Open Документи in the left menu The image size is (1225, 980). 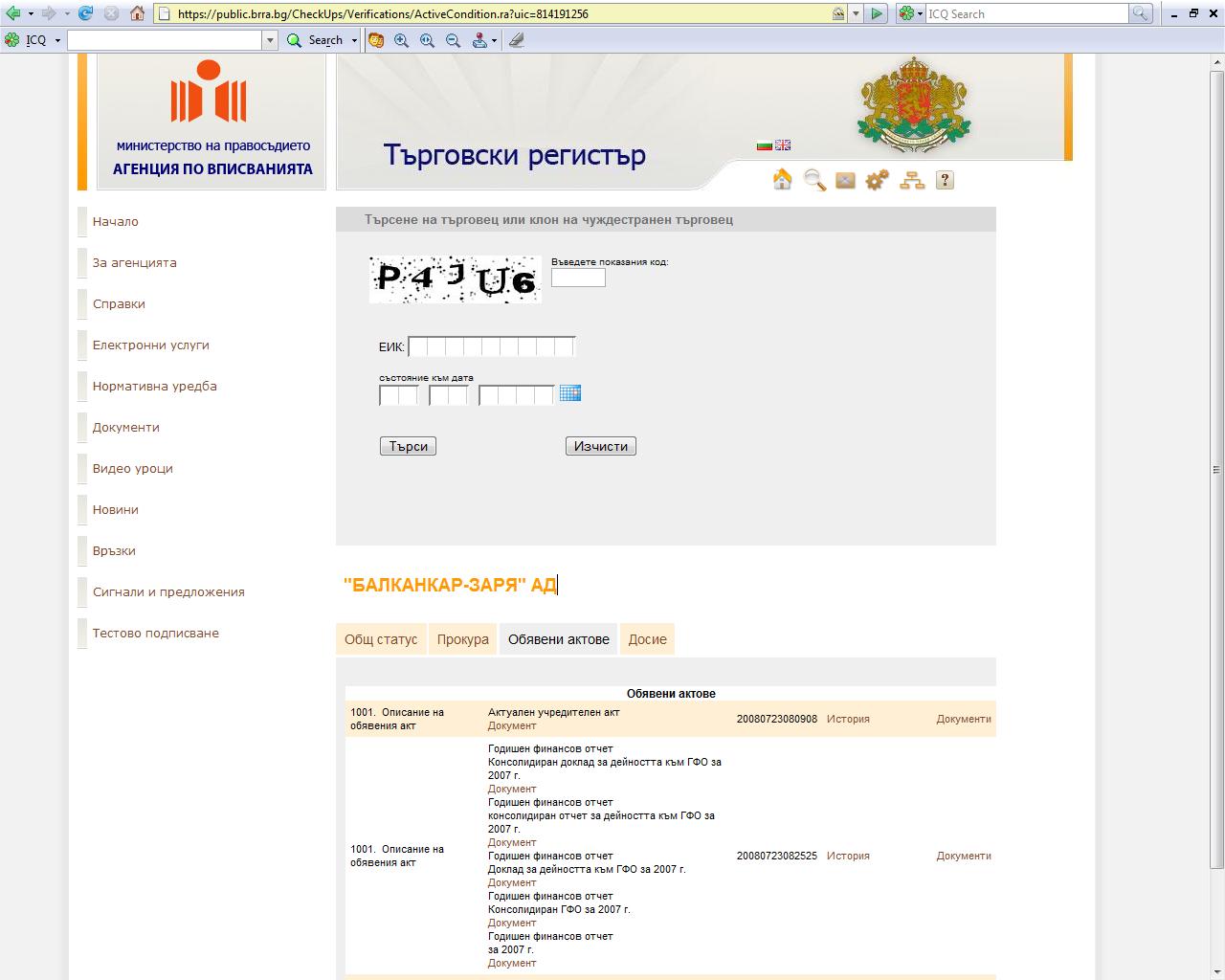coord(126,427)
